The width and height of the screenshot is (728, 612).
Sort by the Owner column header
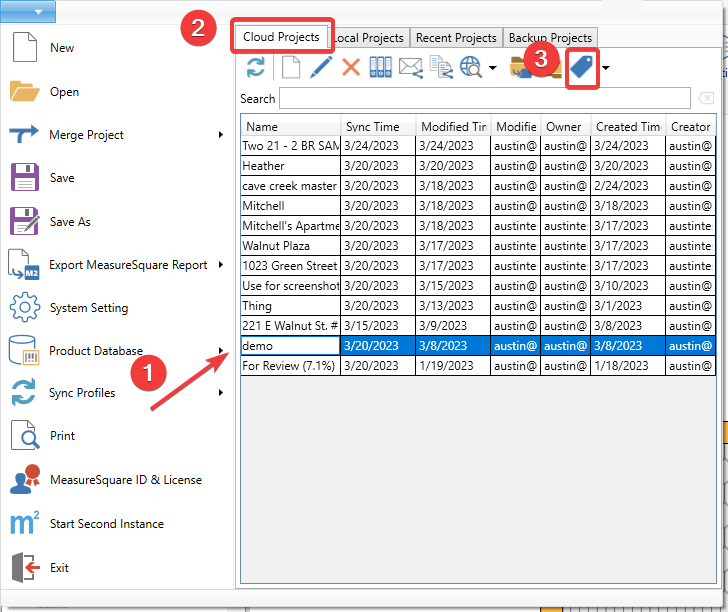pos(565,126)
